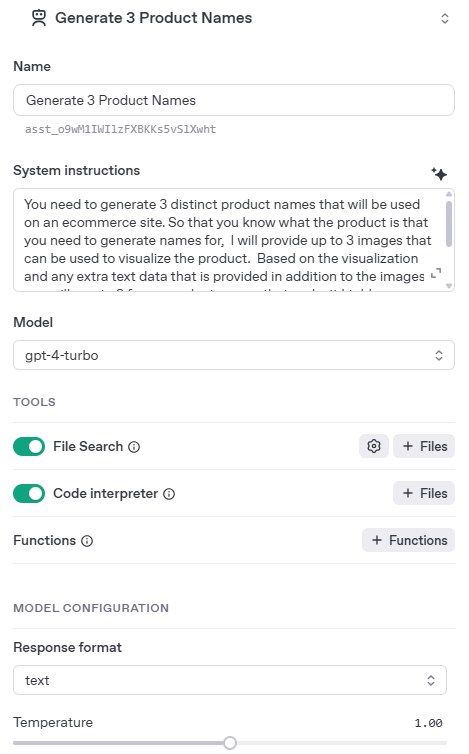Click the Code interpreter info icon
This screenshot has height=754, width=469.
(x=169, y=494)
